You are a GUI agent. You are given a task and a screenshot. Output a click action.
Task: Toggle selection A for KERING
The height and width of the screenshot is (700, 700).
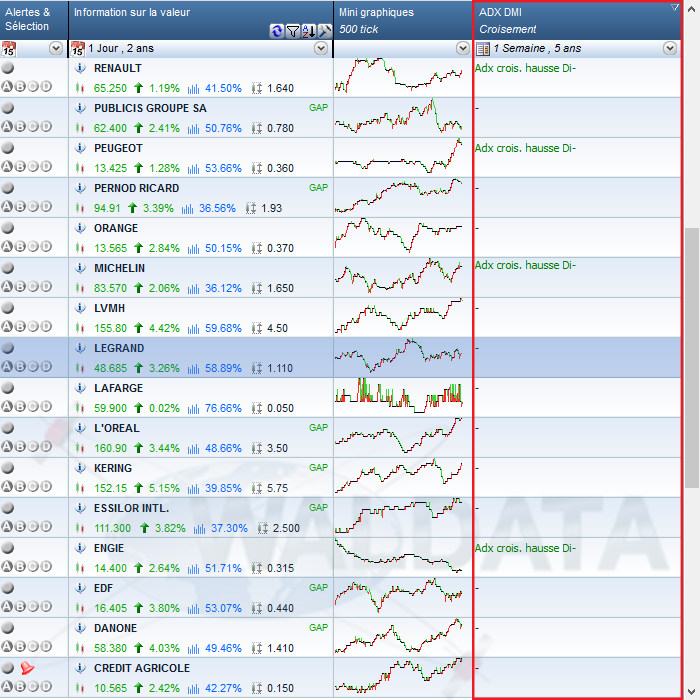point(7,487)
